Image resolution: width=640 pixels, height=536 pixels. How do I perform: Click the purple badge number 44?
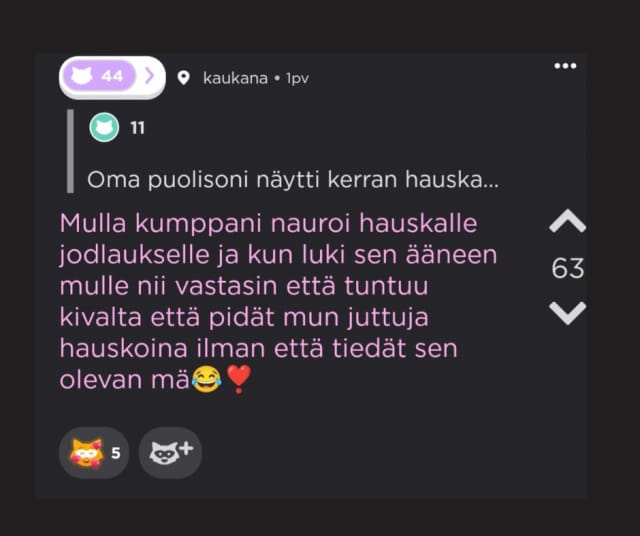112,76
